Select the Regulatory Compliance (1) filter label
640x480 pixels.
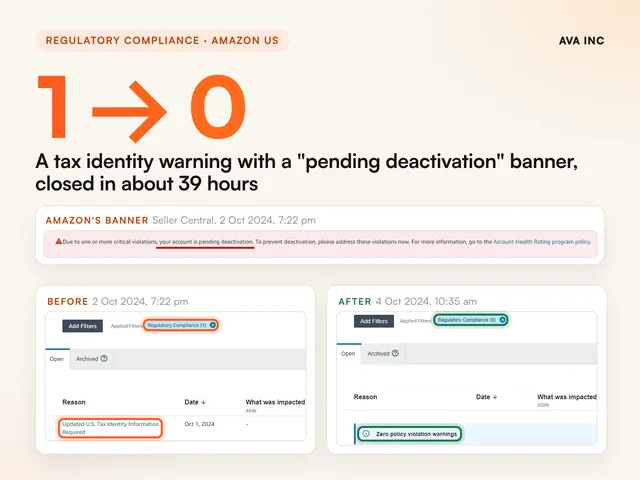tap(177, 325)
